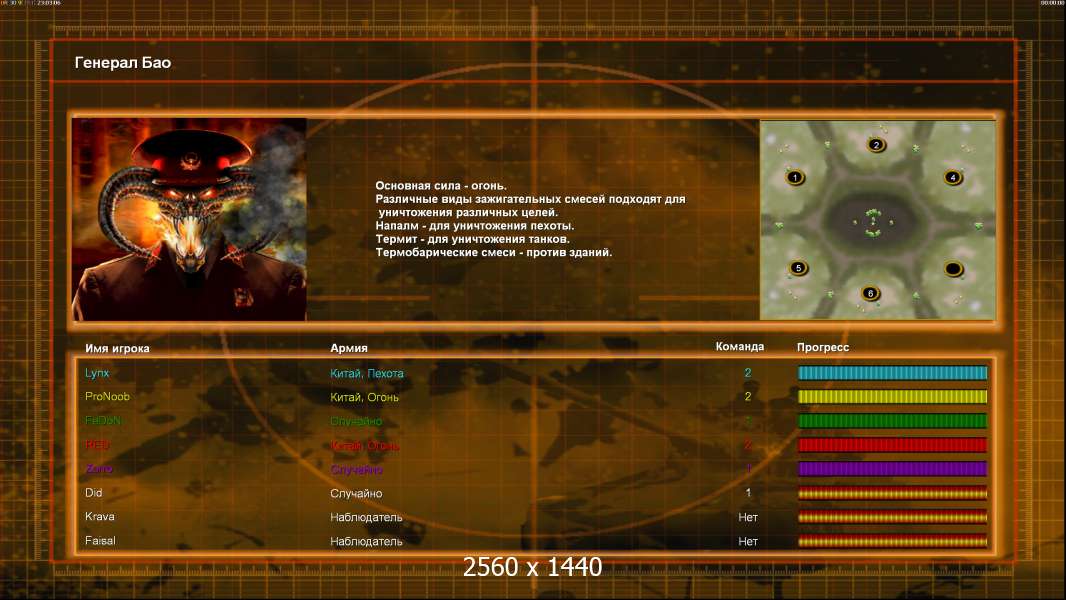Screen dimensions: 1066x600
Task: Click Lynx's team number 2
Action: point(748,373)
